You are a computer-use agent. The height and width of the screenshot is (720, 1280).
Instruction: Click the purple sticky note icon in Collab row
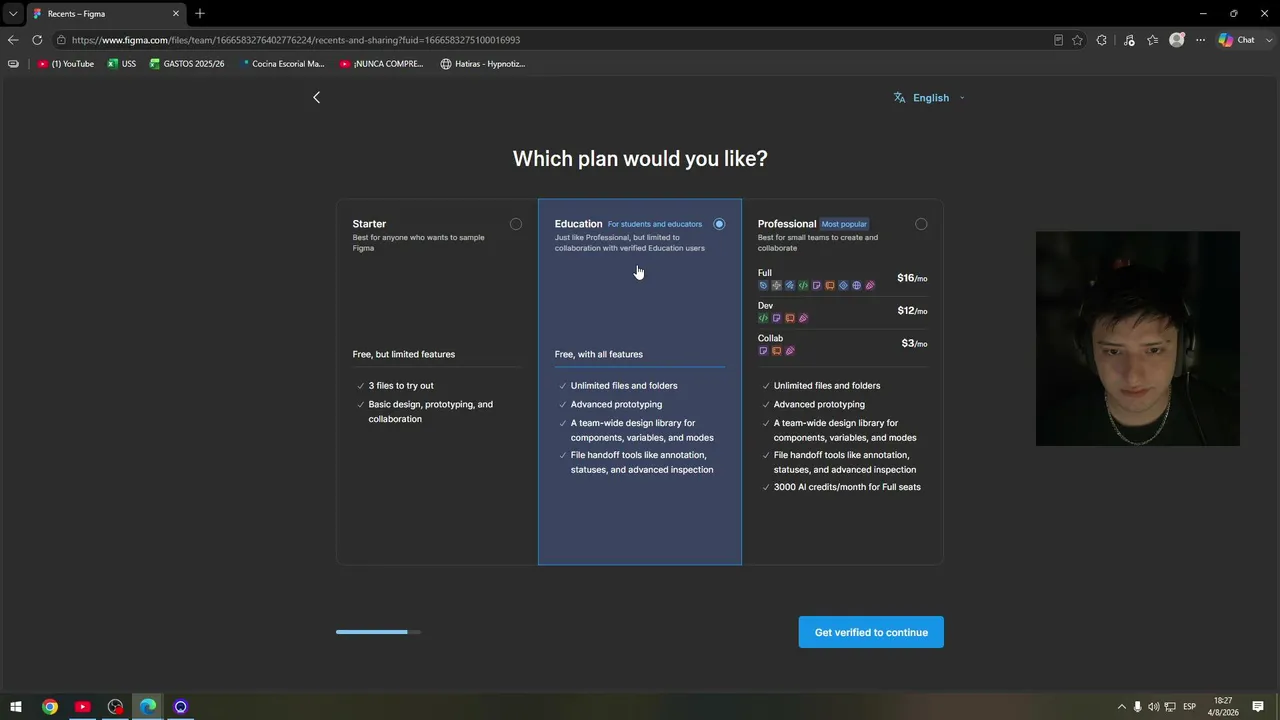click(763, 351)
